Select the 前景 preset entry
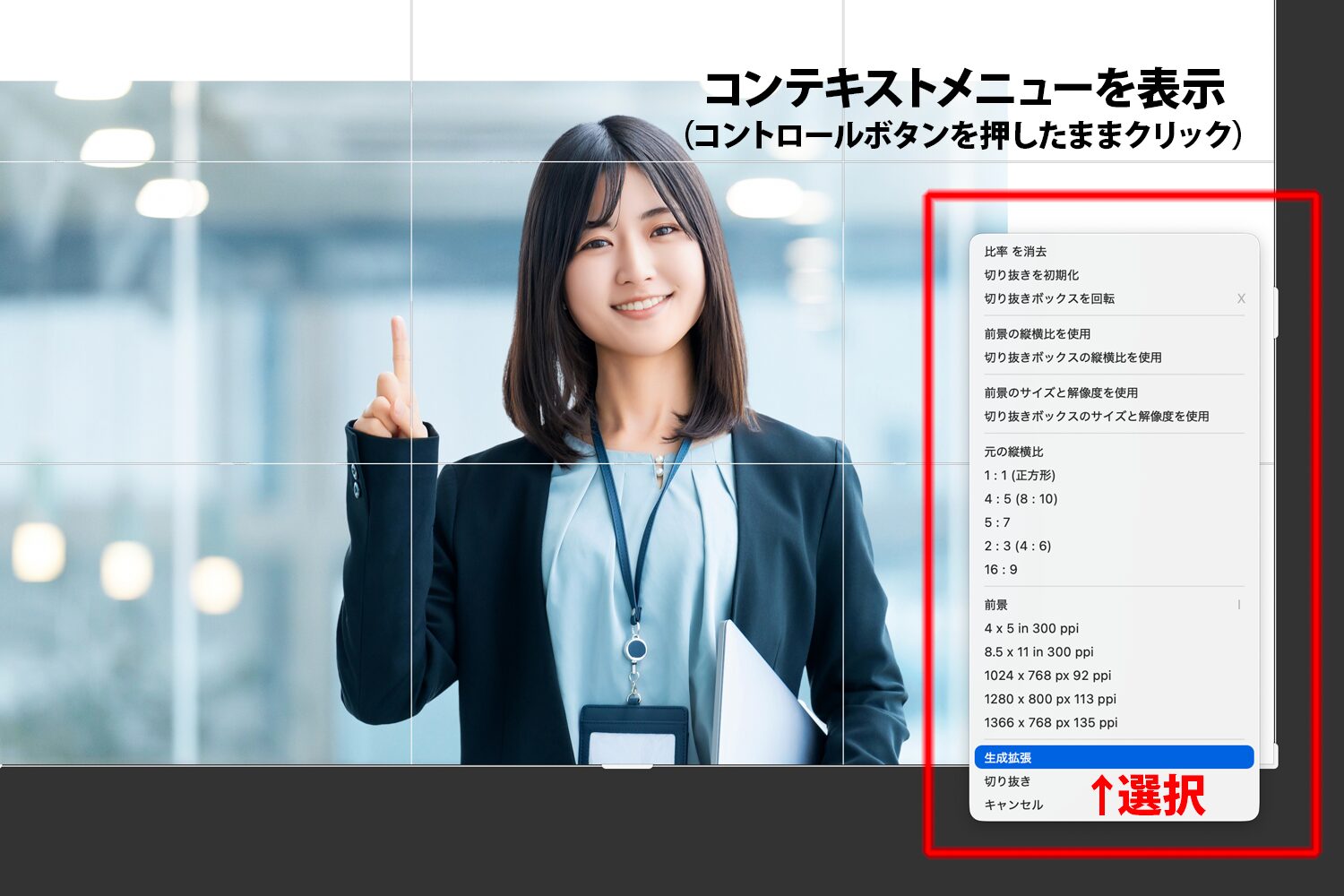This screenshot has width=1344, height=896. click(x=996, y=605)
